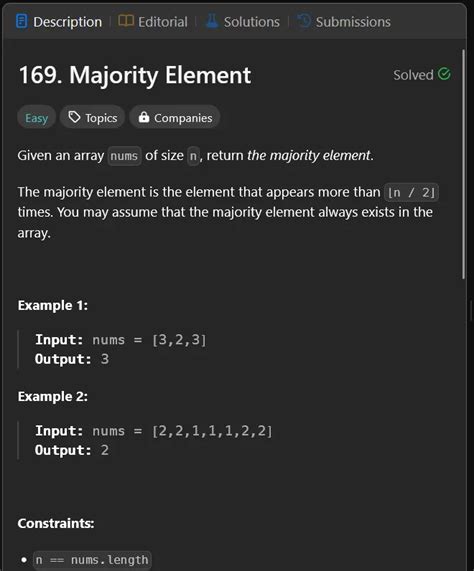Switch to the Editorial tab

coord(153,21)
